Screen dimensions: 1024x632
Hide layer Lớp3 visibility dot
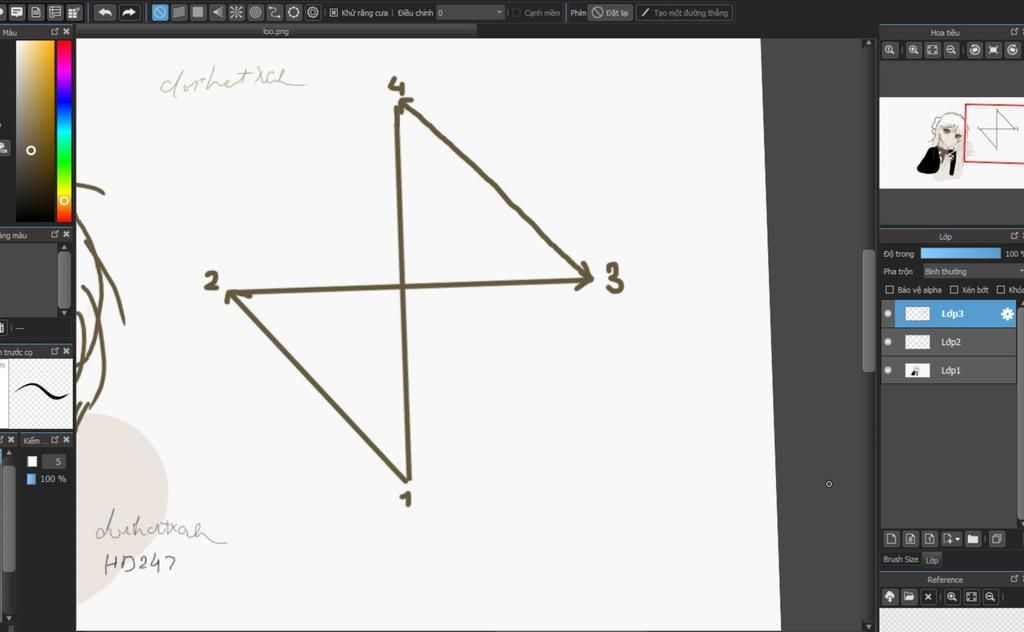coord(888,313)
